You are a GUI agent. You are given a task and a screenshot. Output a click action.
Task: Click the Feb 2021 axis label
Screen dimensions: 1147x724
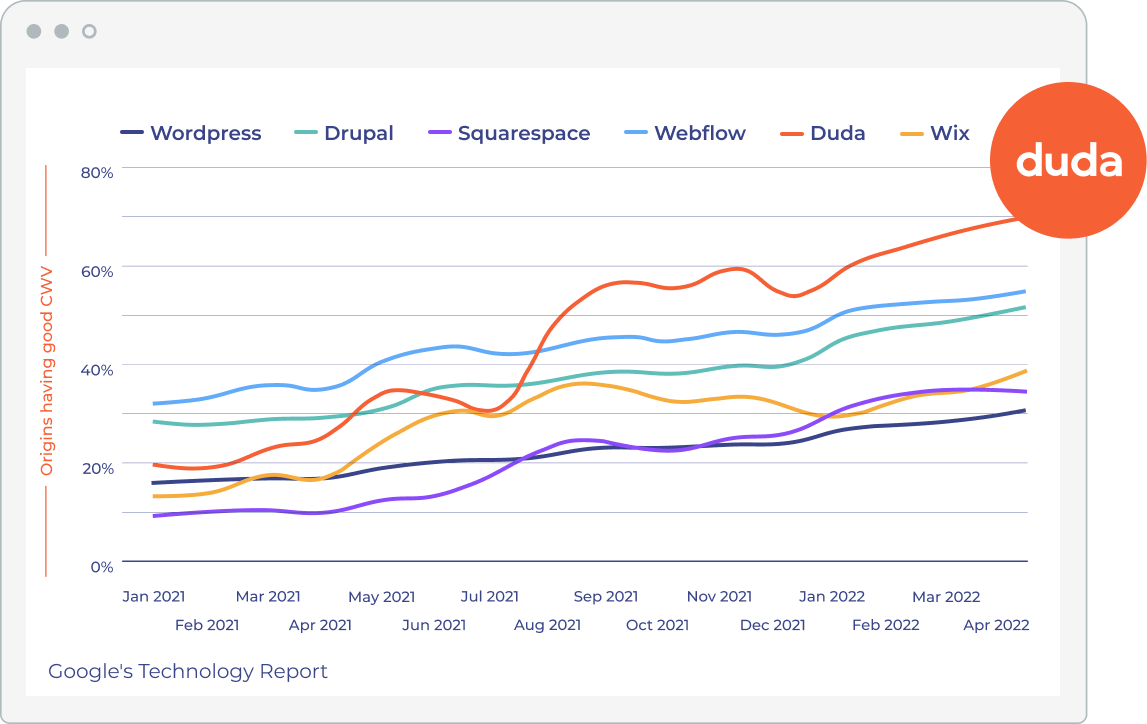pyautogui.click(x=207, y=625)
